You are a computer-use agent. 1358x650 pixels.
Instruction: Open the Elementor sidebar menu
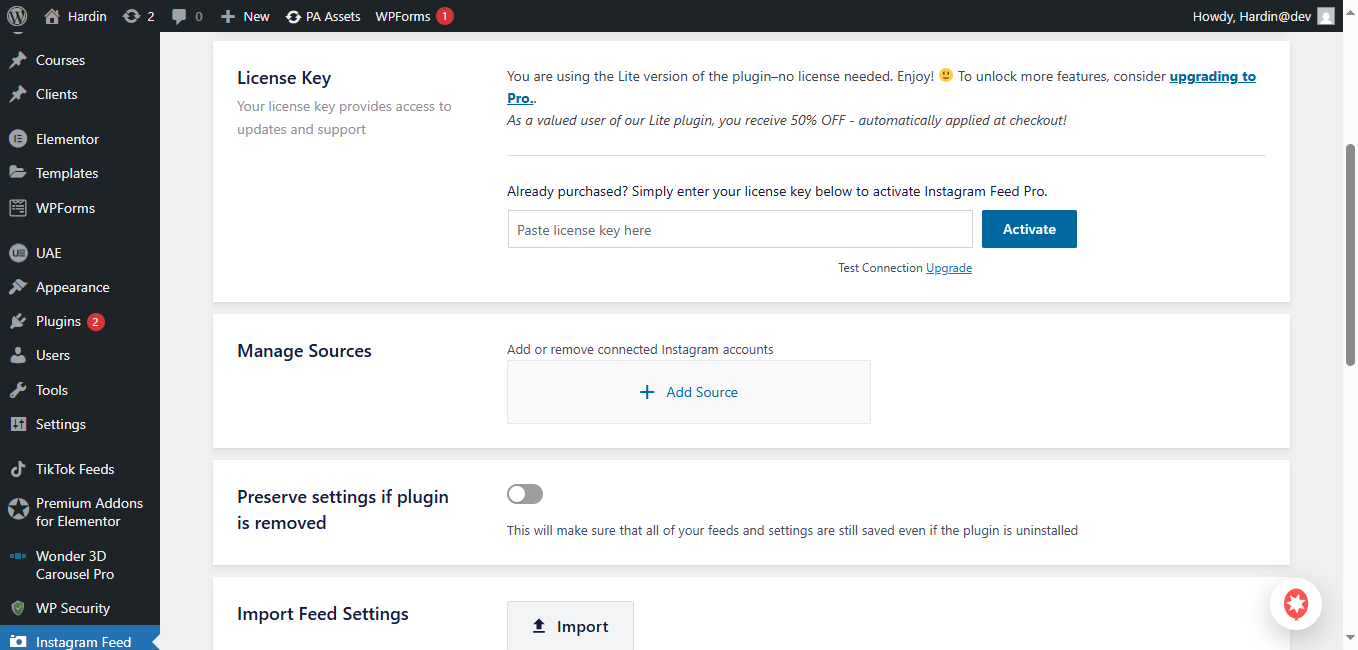(x=80, y=139)
